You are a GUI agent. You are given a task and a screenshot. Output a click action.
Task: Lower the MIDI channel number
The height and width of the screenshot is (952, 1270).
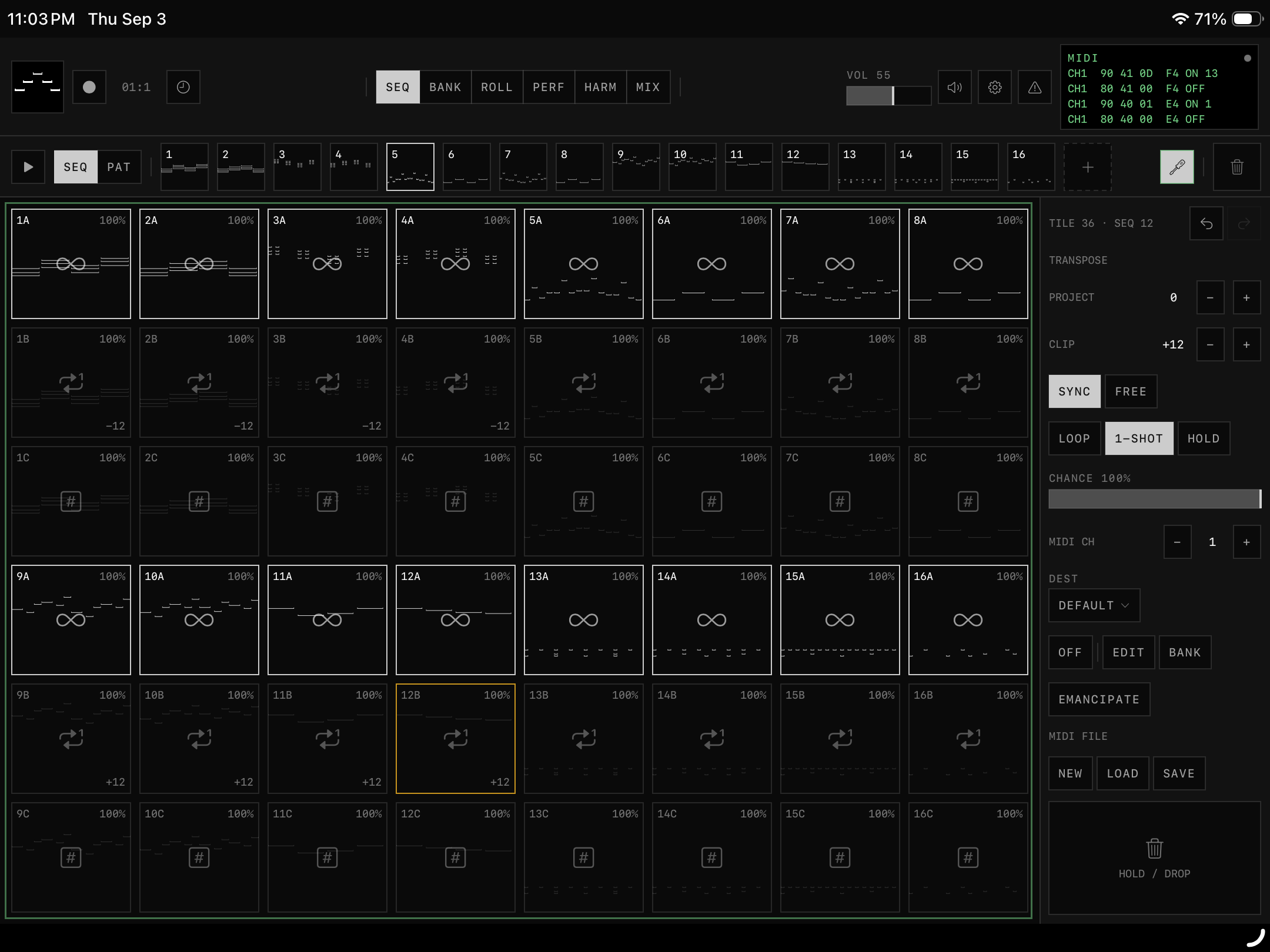tap(1177, 542)
